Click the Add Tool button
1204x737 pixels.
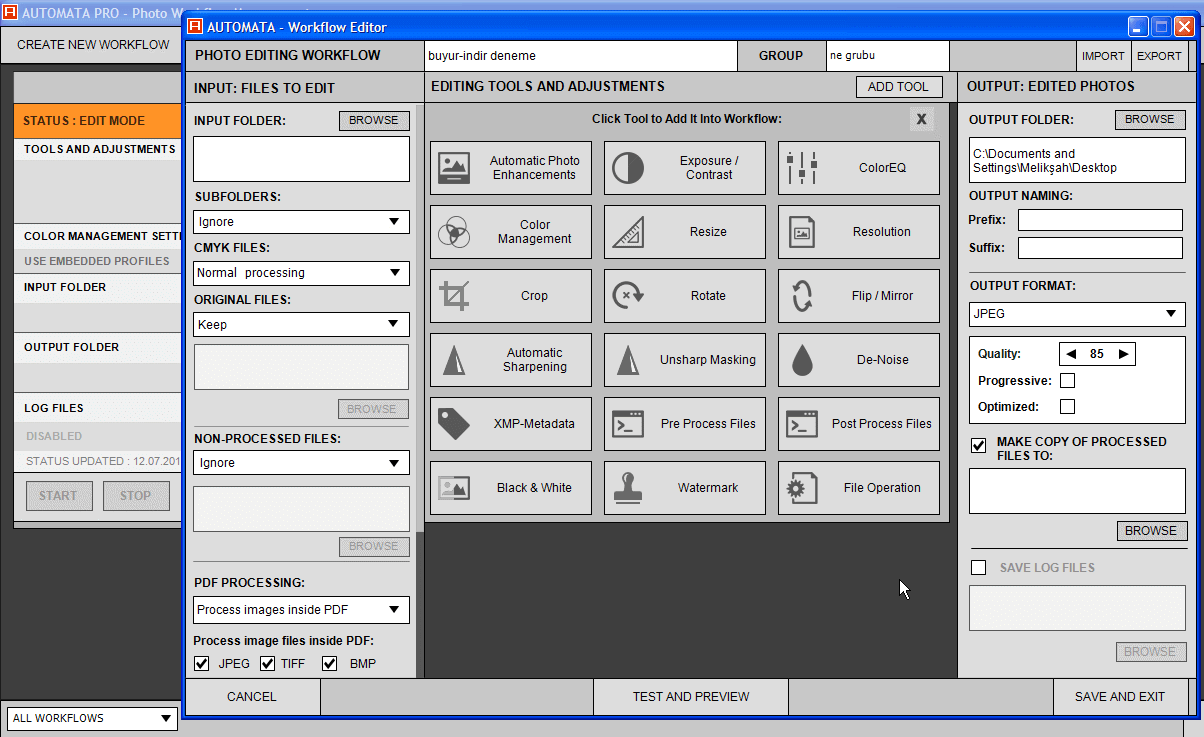pyautogui.click(x=899, y=87)
